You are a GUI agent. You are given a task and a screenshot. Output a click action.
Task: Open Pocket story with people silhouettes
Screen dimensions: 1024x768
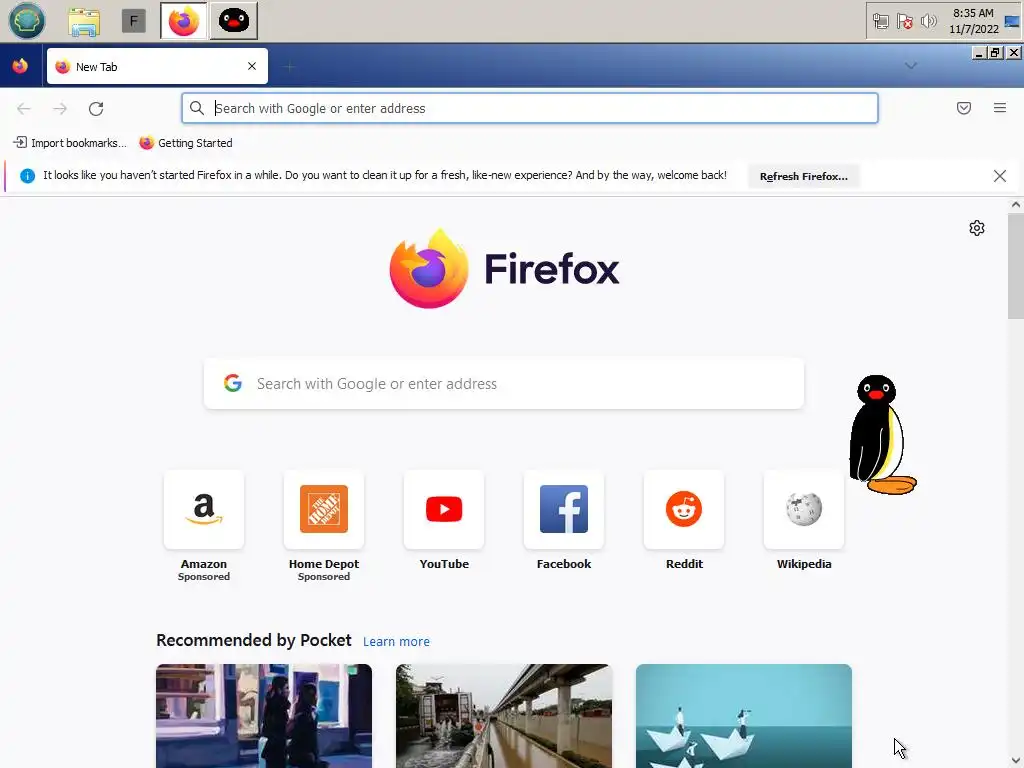(264, 716)
